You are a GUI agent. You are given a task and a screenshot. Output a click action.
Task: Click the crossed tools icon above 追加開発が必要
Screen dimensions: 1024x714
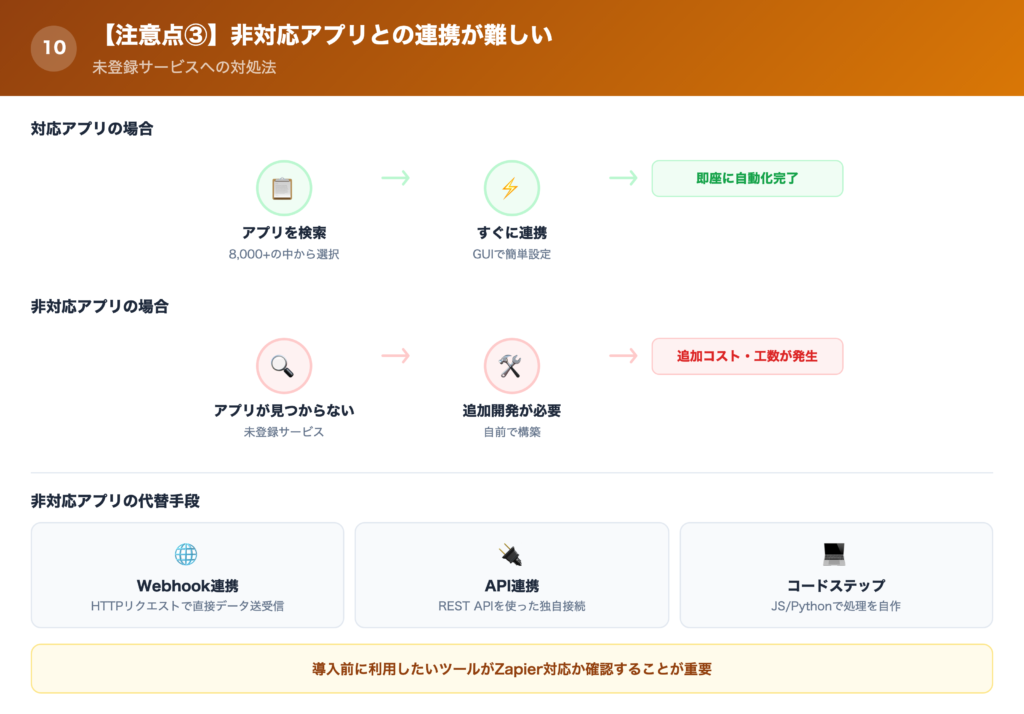pos(512,364)
